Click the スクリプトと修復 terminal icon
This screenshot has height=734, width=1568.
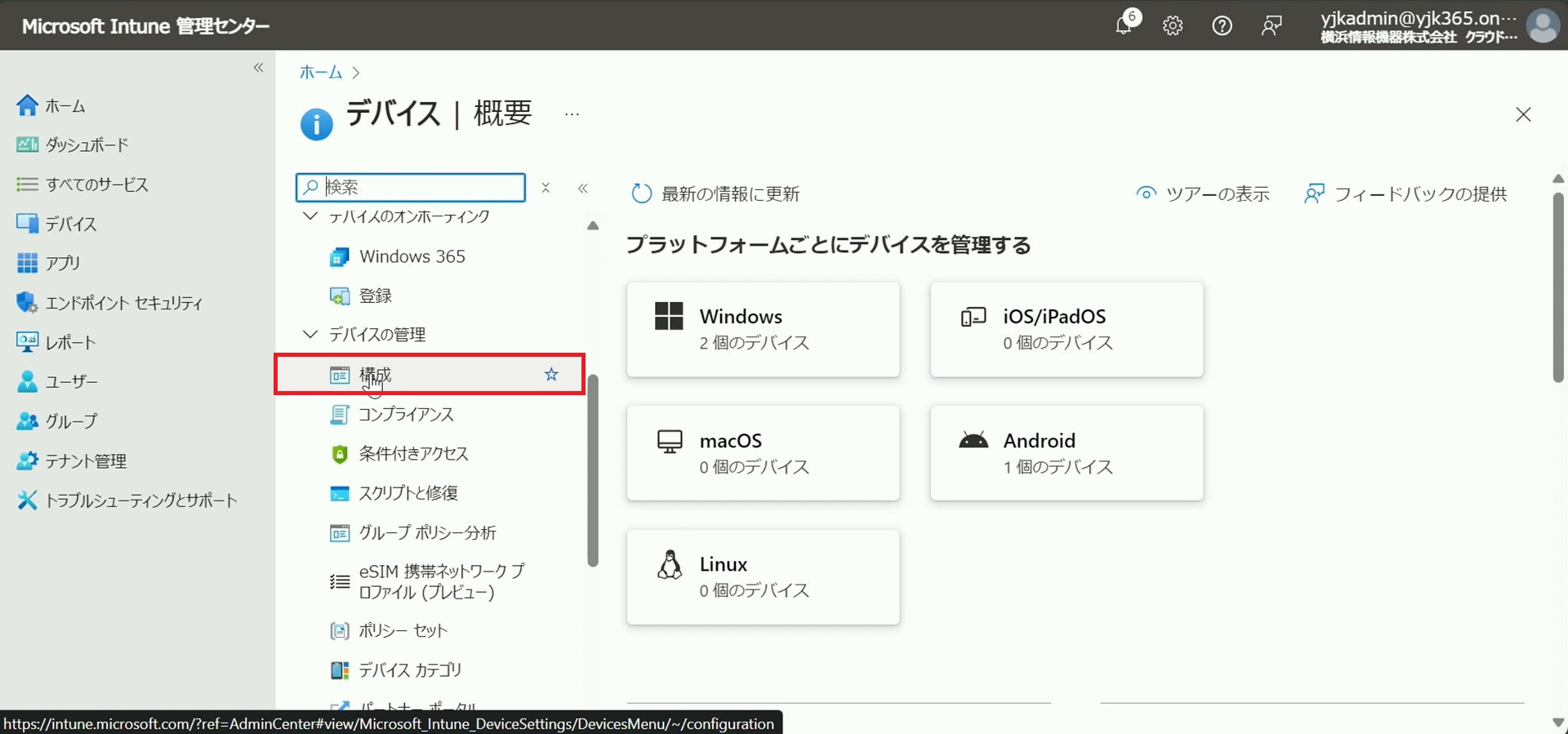click(x=340, y=493)
